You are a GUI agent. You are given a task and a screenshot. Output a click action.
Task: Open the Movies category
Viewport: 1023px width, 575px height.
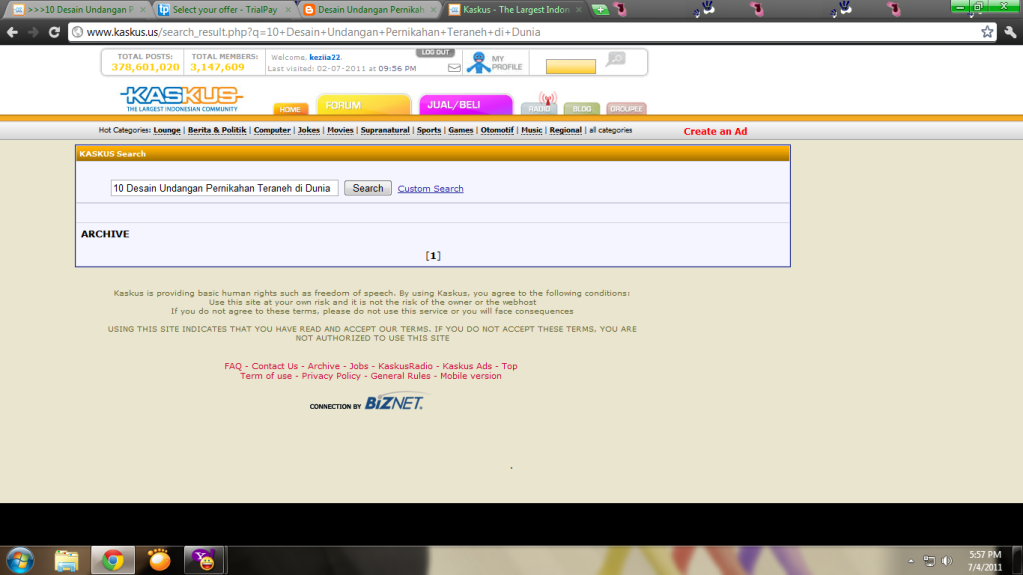click(340, 131)
